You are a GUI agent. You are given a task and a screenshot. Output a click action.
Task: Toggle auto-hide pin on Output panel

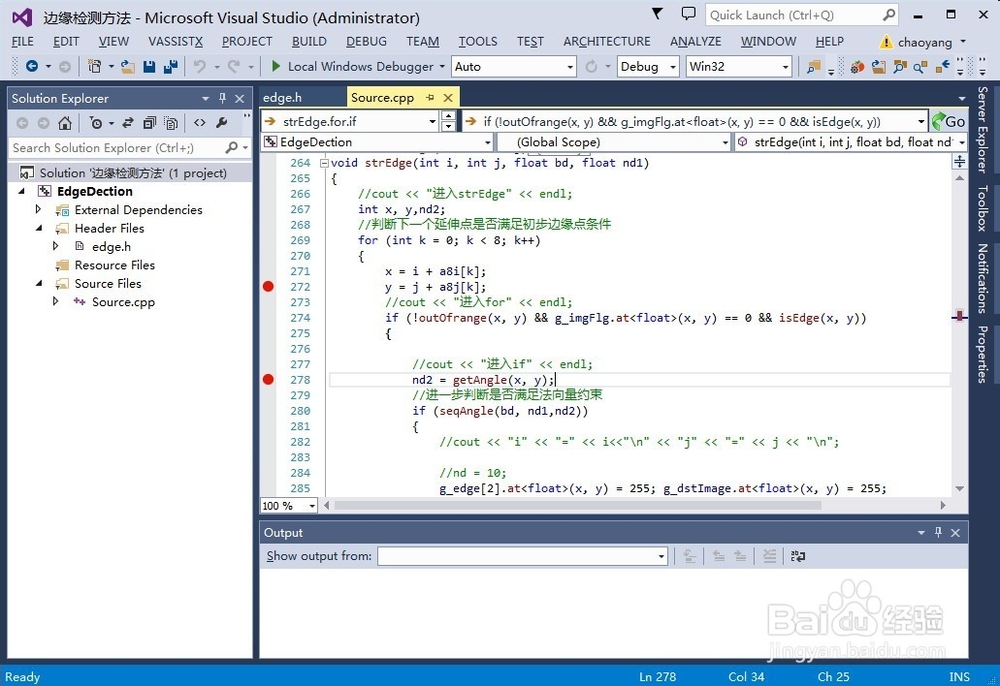coord(938,532)
